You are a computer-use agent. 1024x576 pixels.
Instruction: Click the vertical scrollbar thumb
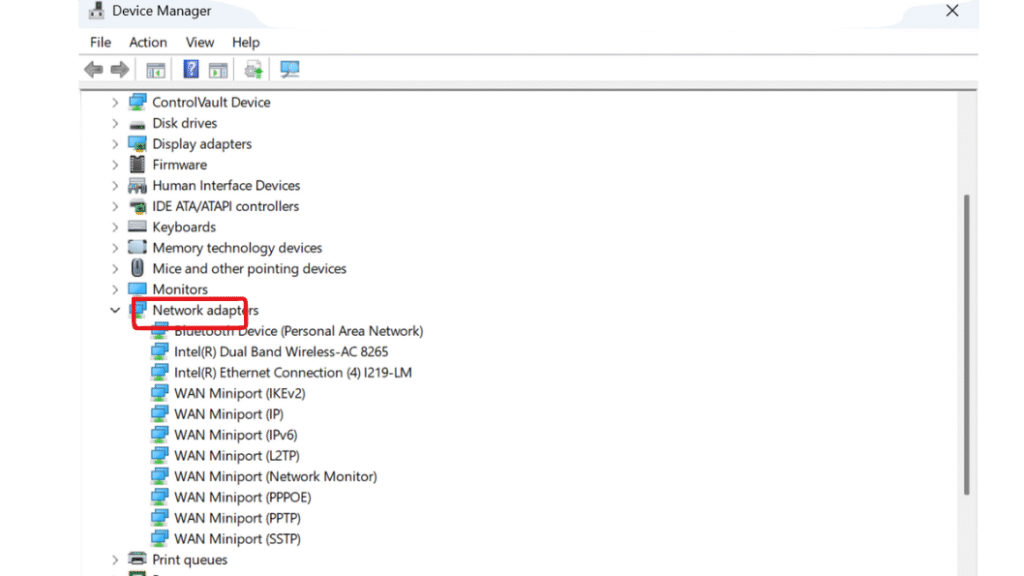[967, 345]
